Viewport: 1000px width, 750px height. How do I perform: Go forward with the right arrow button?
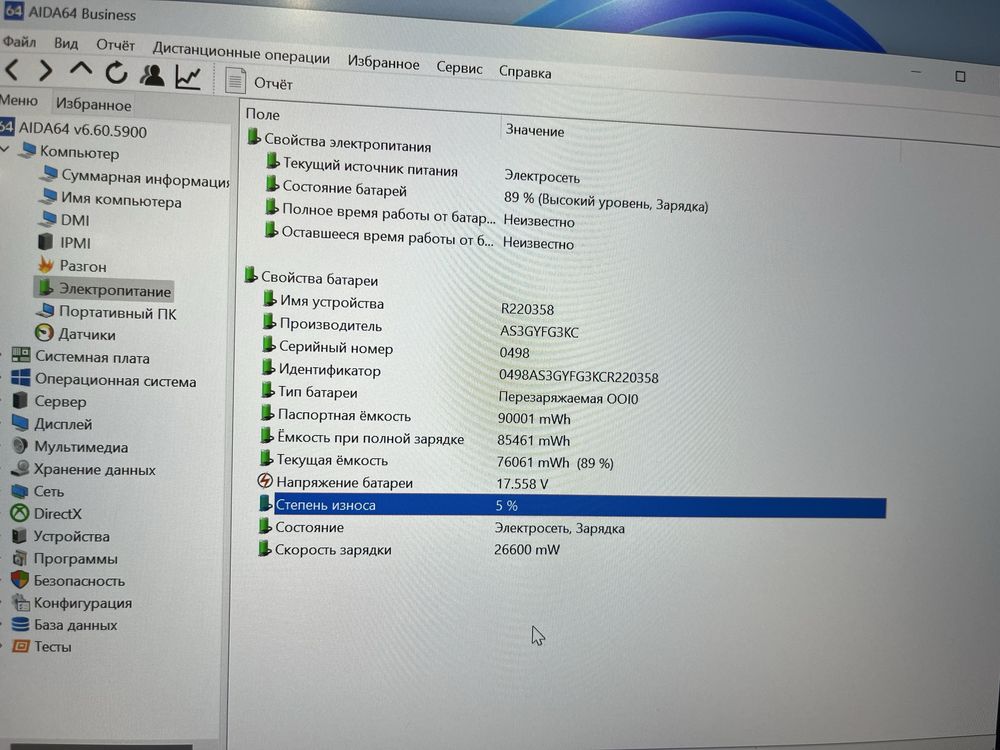click(45, 70)
